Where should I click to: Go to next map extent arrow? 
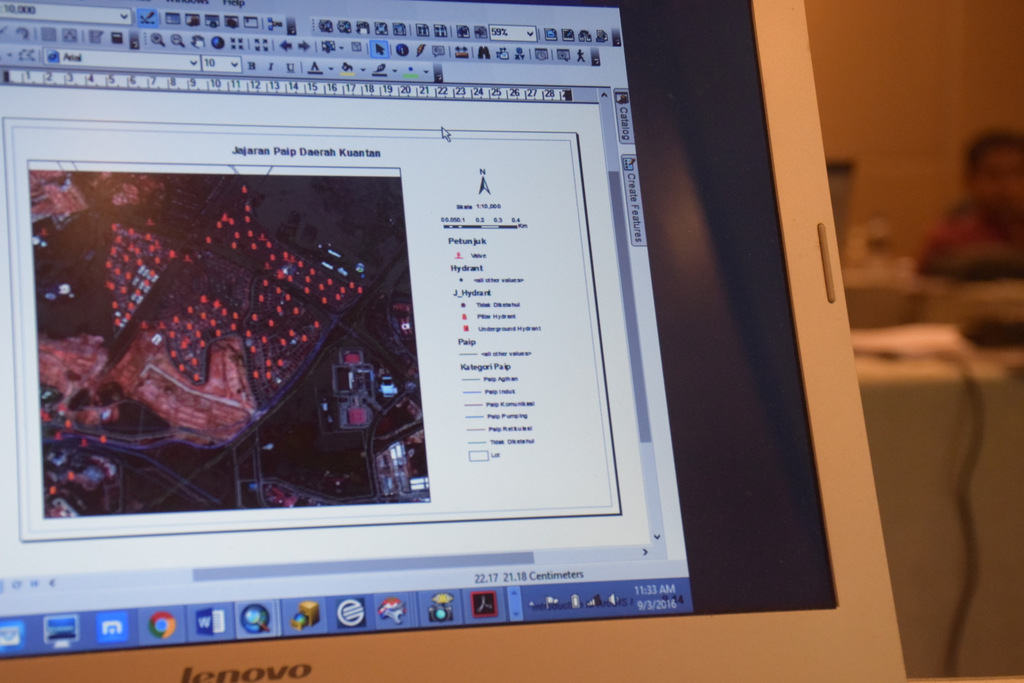304,46
